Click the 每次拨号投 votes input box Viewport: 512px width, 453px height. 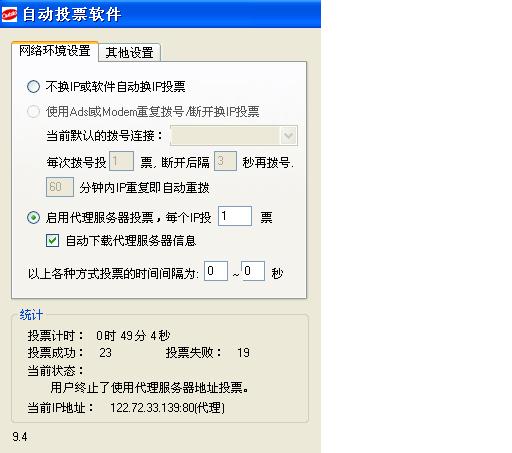pyautogui.click(x=121, y=161)
